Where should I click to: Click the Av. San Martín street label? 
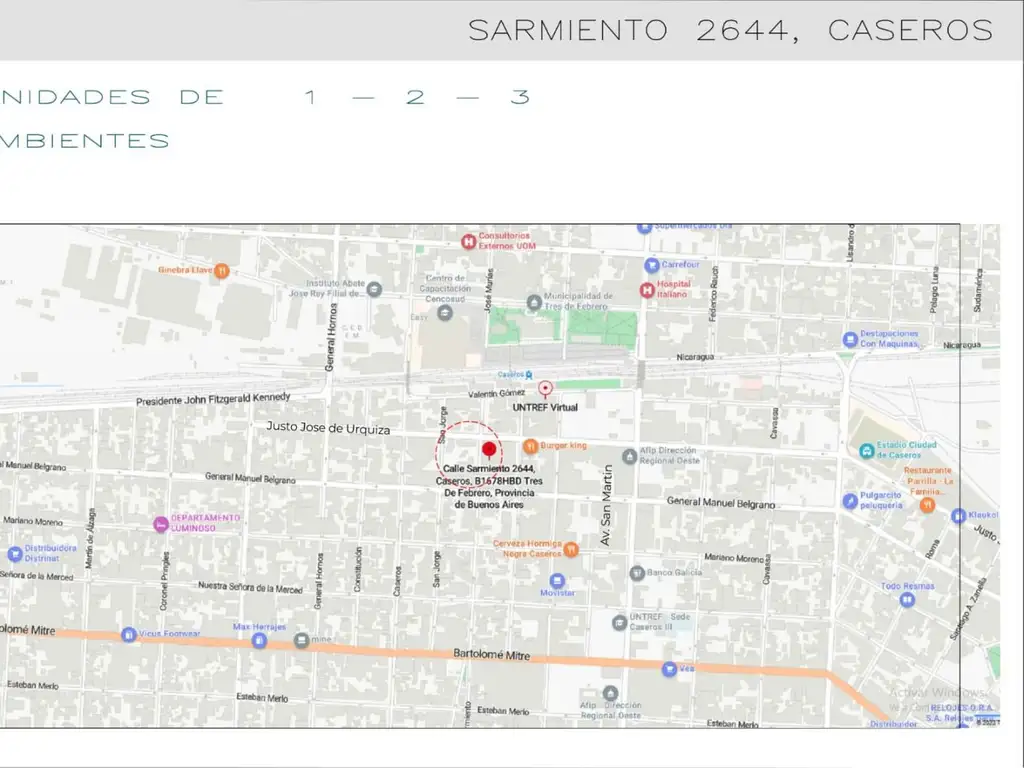[605, 505]
